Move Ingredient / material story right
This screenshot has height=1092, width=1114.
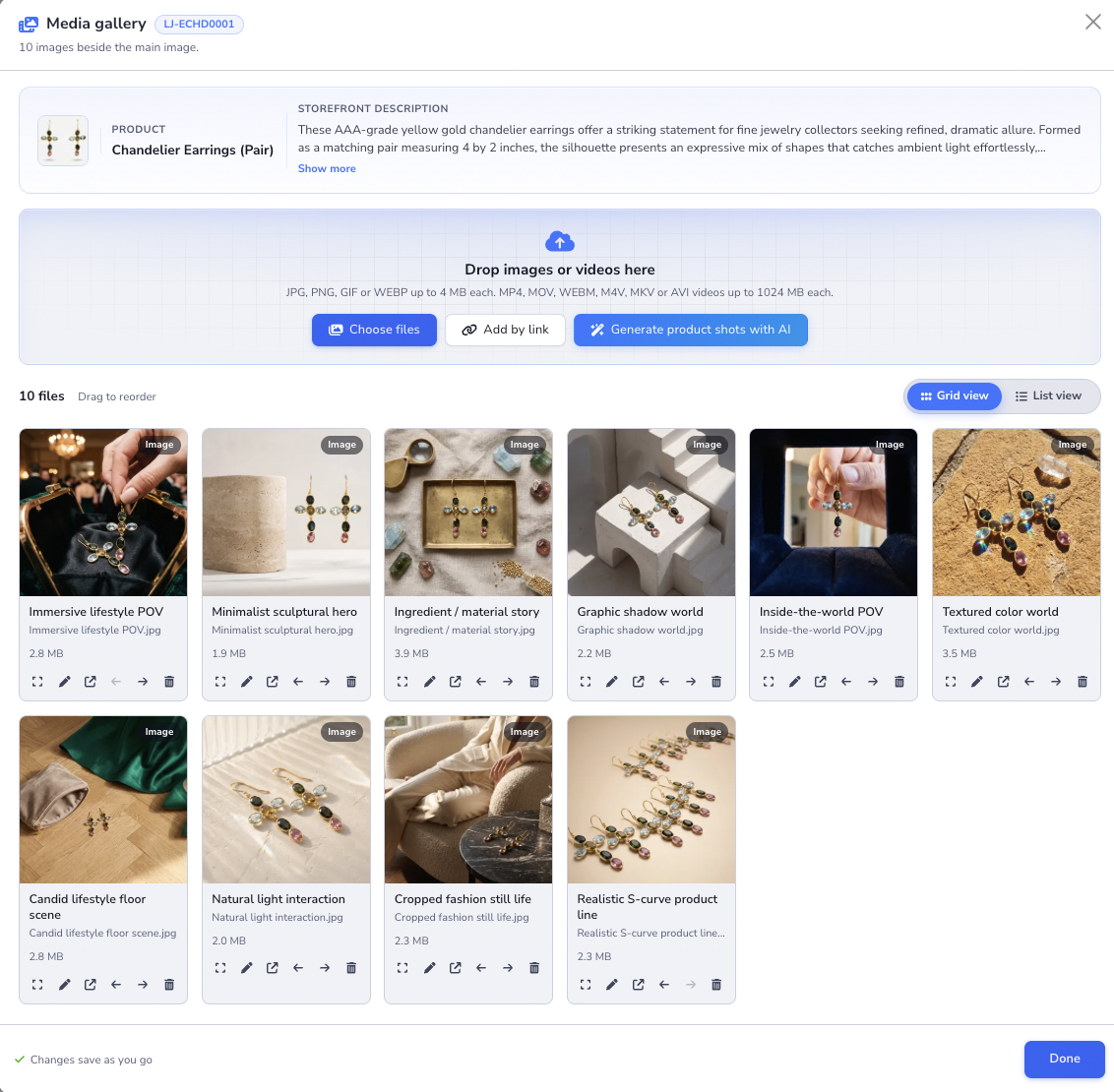[x=508, y=682]
